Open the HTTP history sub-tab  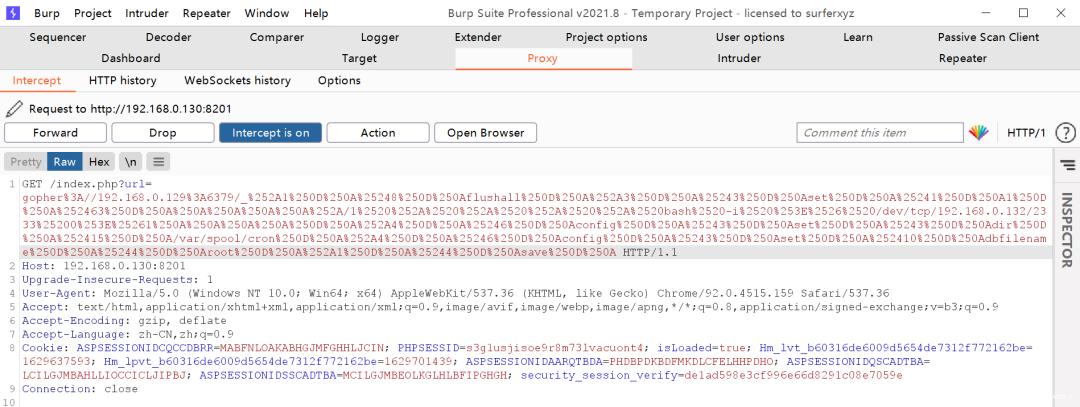(123, 81)
